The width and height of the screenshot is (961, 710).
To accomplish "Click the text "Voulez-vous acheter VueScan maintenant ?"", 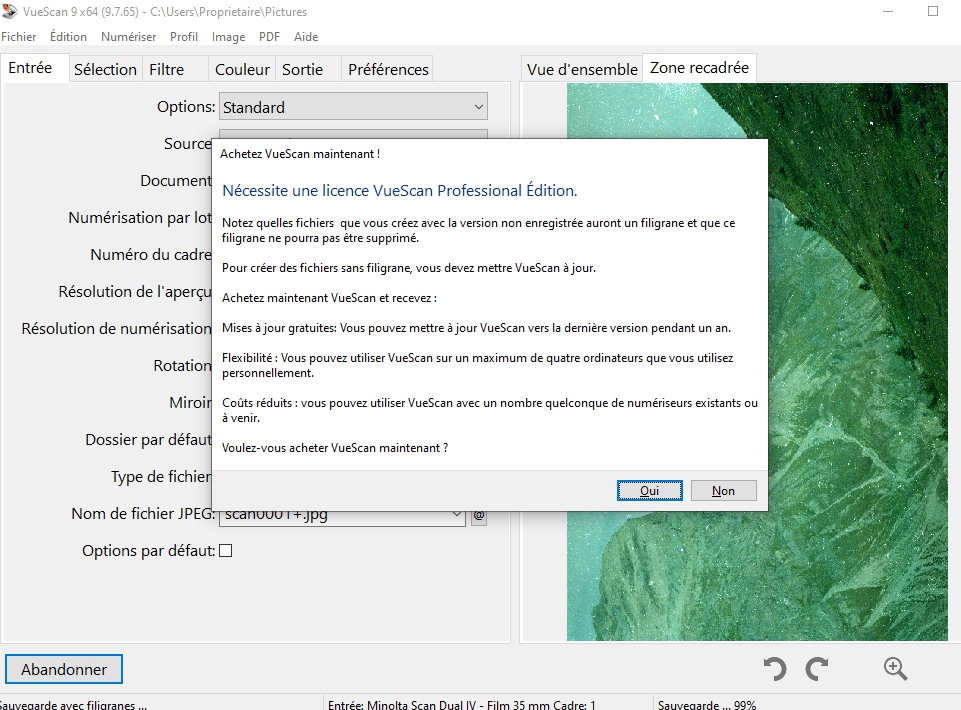I will tap(335, 448).
